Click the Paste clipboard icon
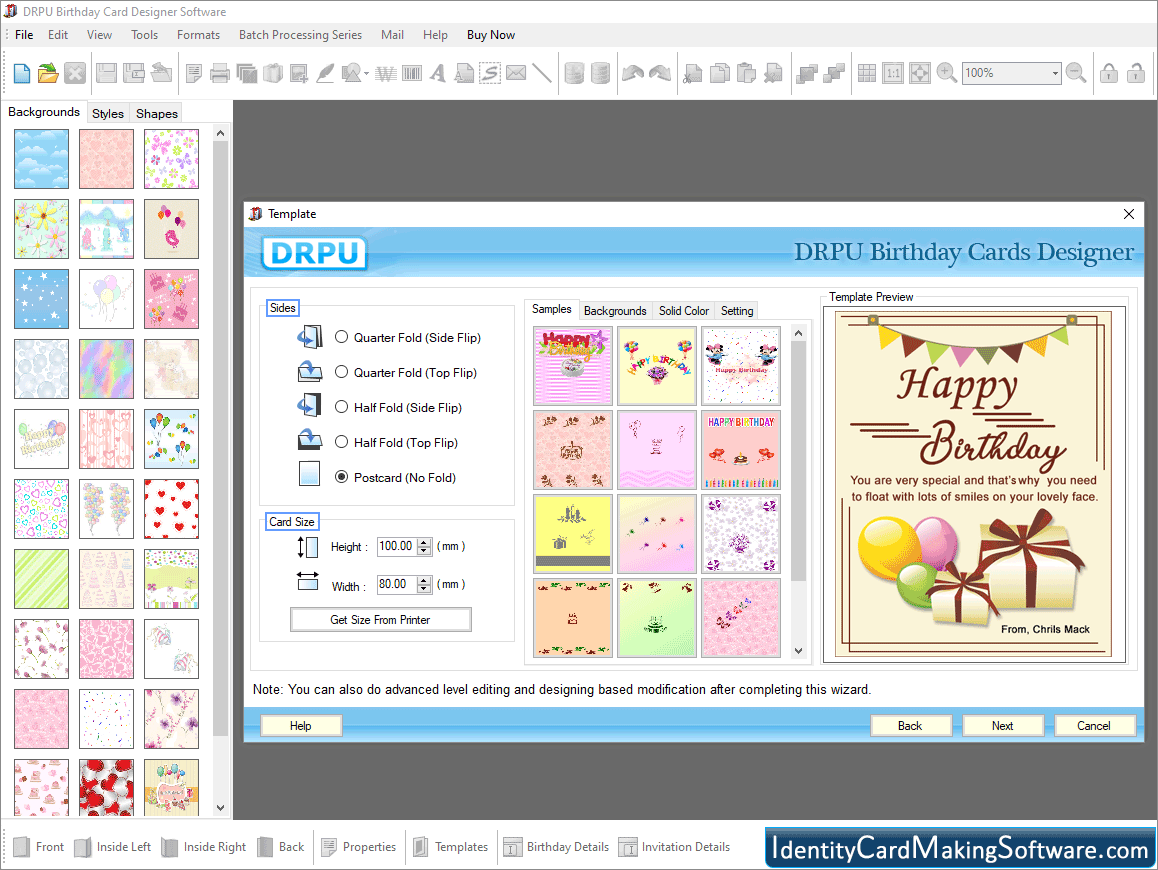The width and height of the screenshot is (1158, 870). point(747,73)
